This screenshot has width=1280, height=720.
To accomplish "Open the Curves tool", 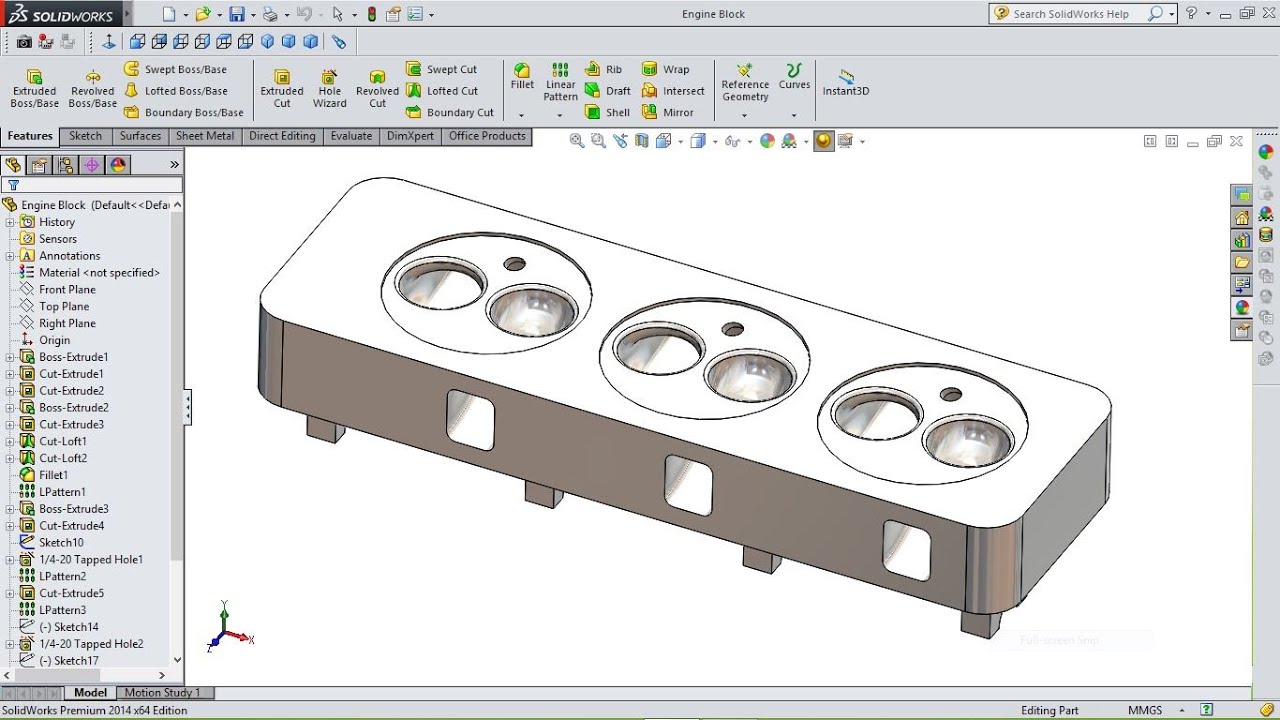I will point(794,77).
